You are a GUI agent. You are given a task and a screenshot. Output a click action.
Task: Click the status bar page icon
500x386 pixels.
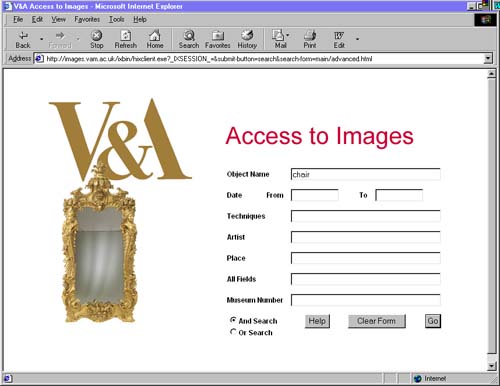(x=7, y=378)
